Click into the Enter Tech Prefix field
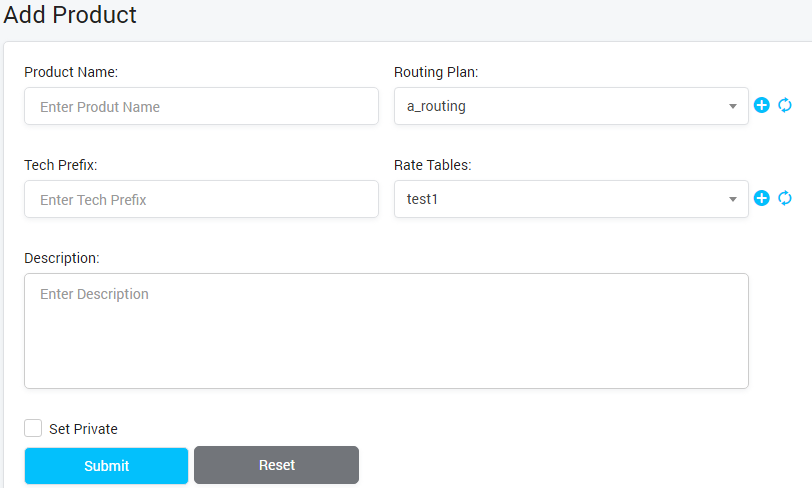 [201, 199]
